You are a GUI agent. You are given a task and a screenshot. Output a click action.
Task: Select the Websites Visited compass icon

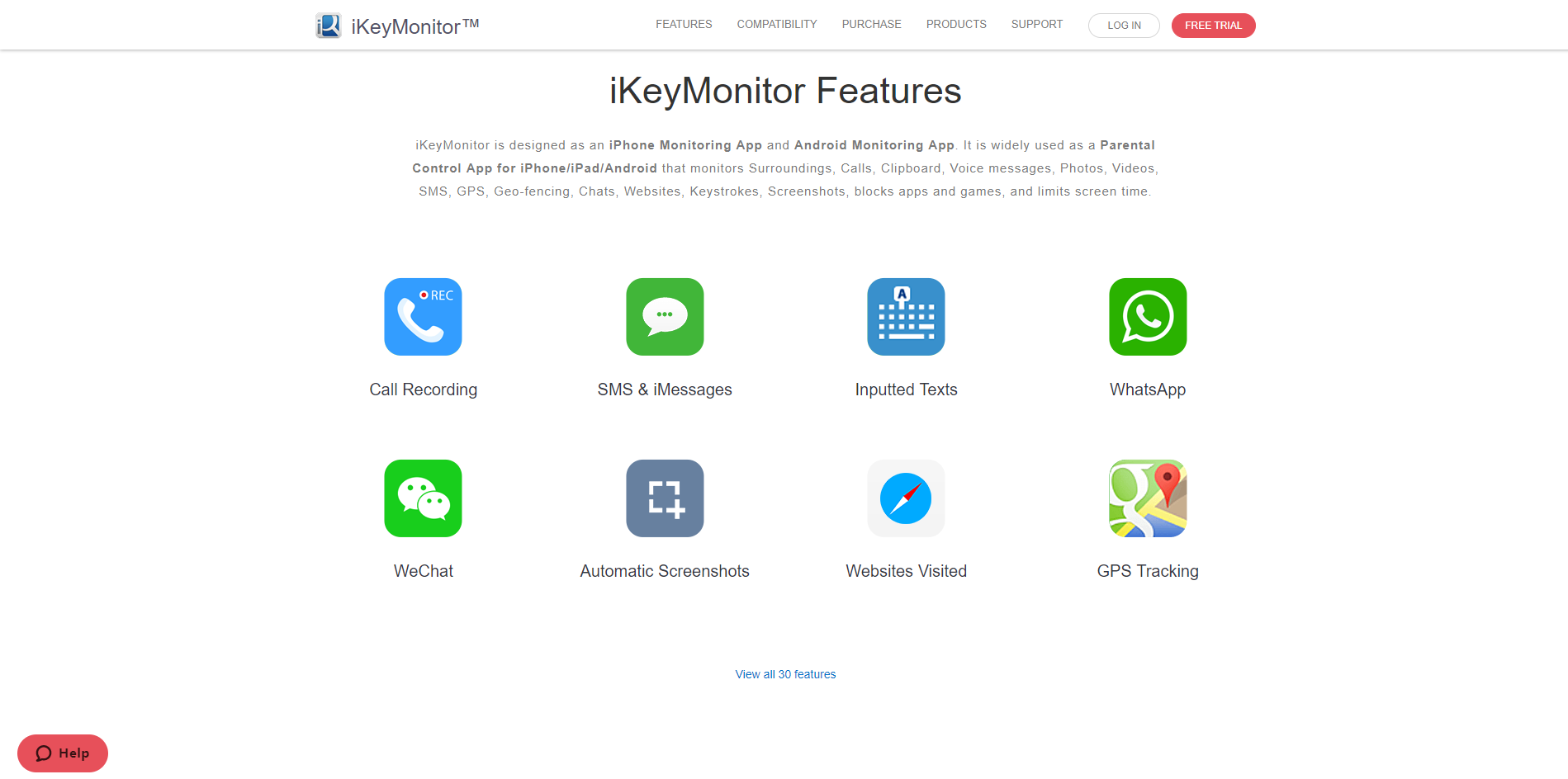pos(906,498)
